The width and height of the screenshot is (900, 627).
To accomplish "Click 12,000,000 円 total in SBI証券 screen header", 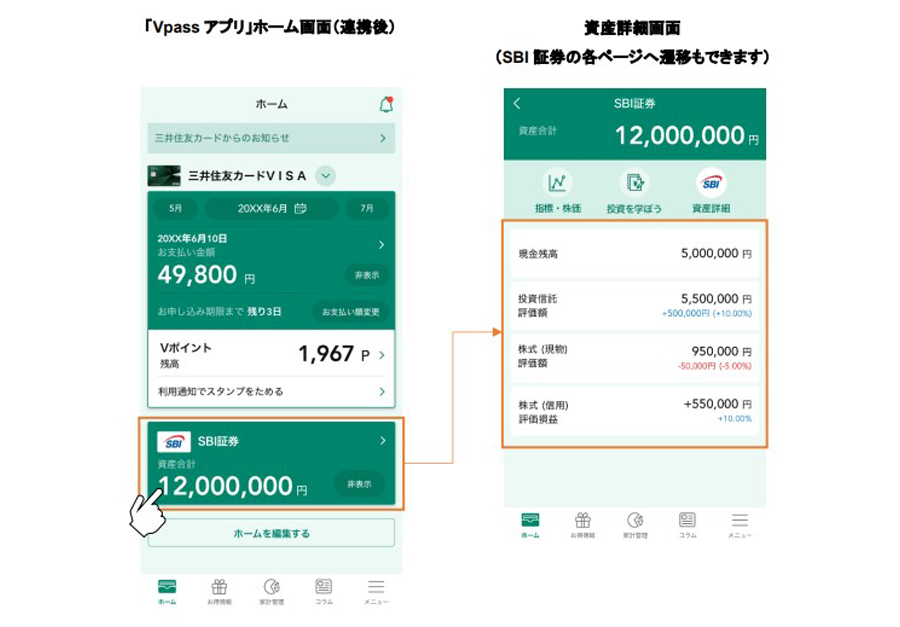I will click(686, 136).
